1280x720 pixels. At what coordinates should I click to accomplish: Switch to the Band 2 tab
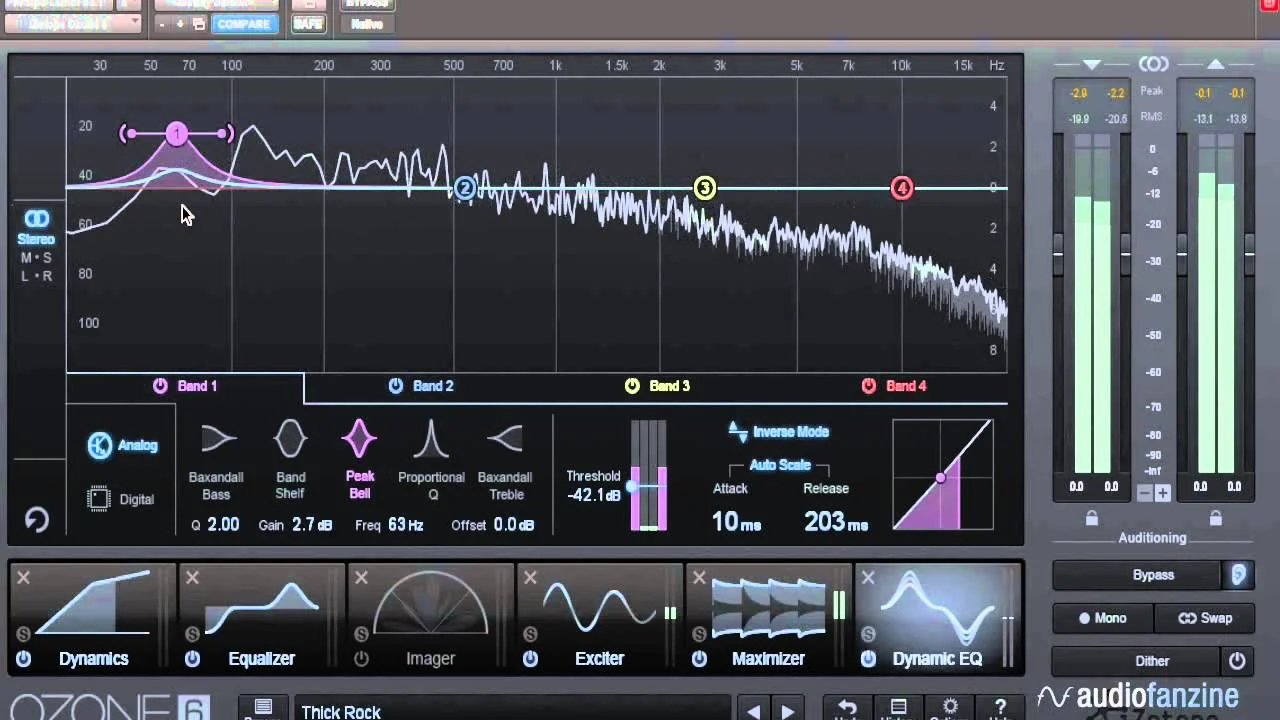(x=421, y=386)
